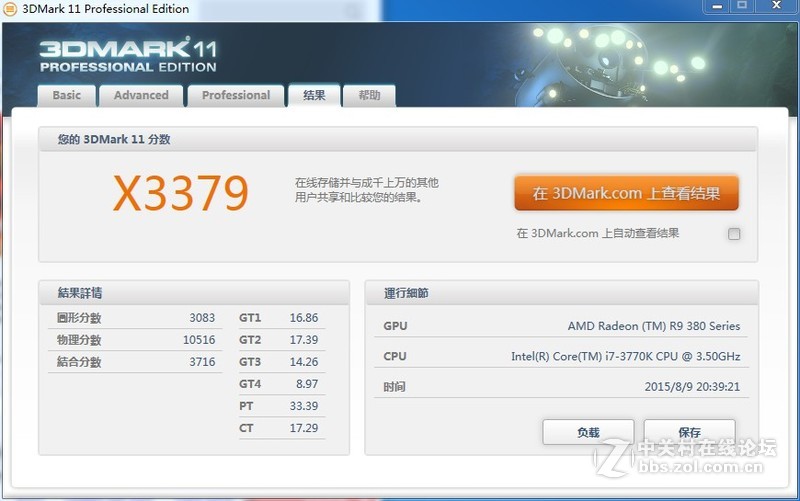Select the combined score value 3716

(202, 362)
